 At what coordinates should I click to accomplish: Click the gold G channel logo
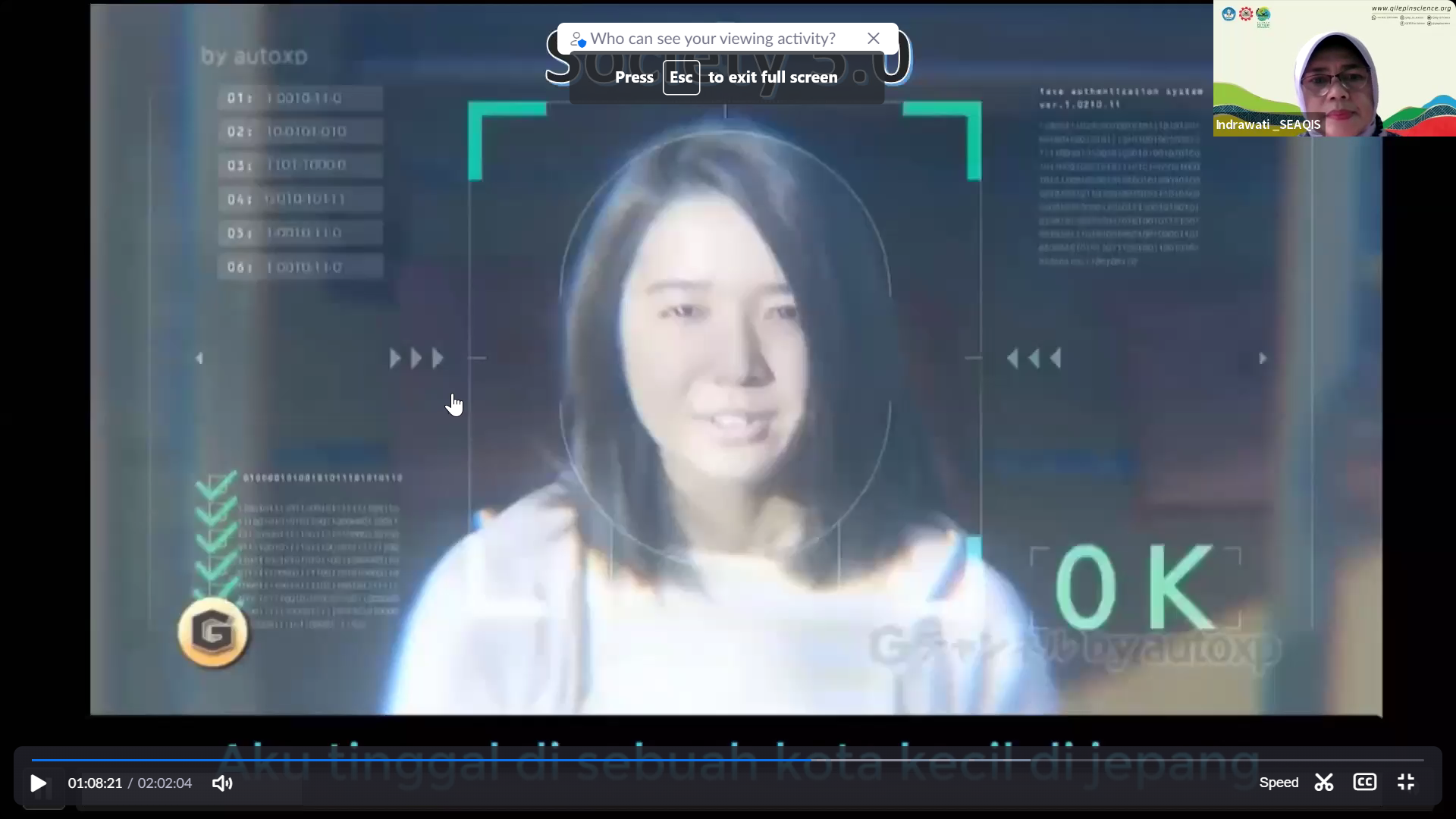click(212, 632)
